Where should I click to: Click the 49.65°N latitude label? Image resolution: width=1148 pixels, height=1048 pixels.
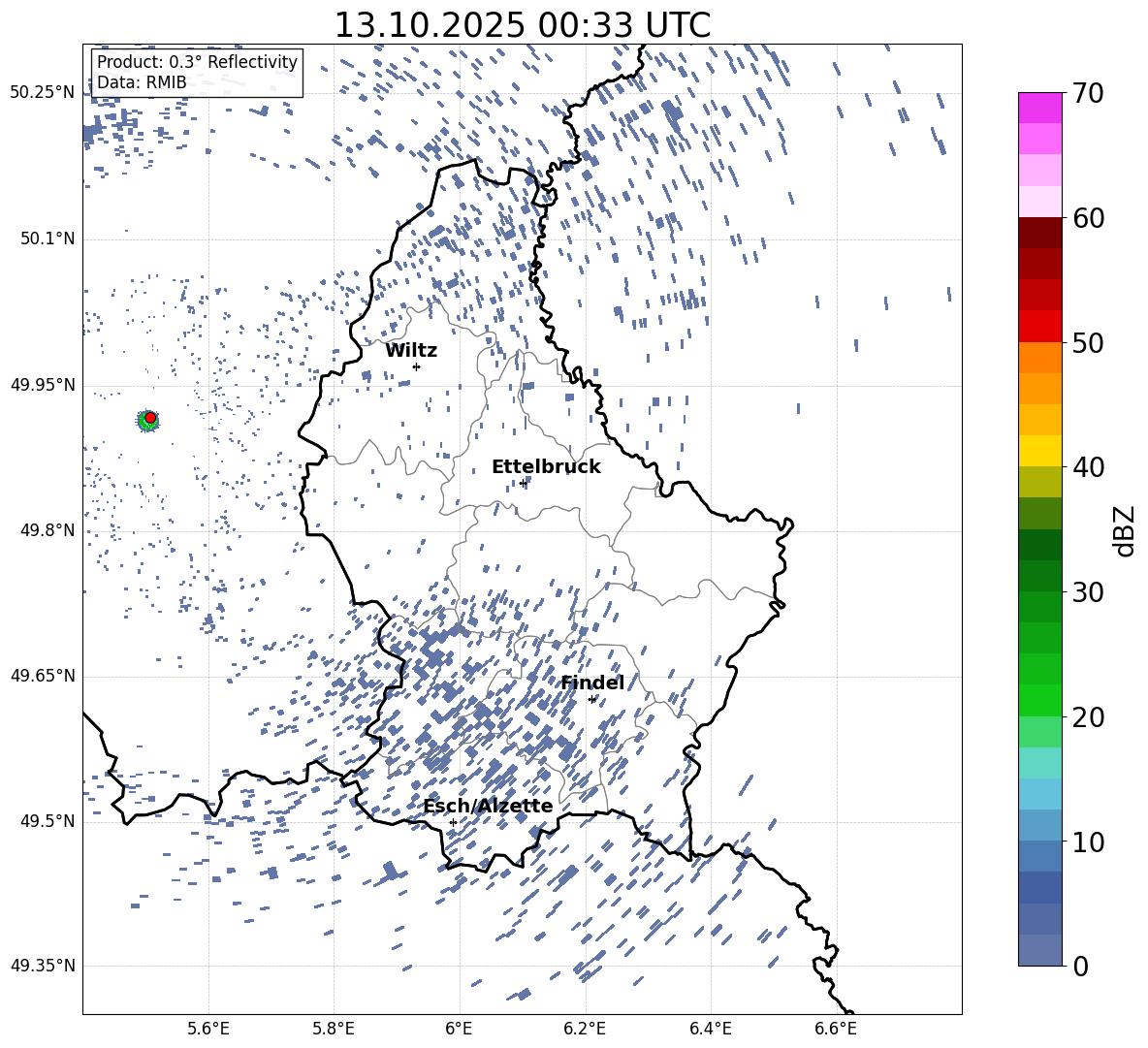pos(43,676)
